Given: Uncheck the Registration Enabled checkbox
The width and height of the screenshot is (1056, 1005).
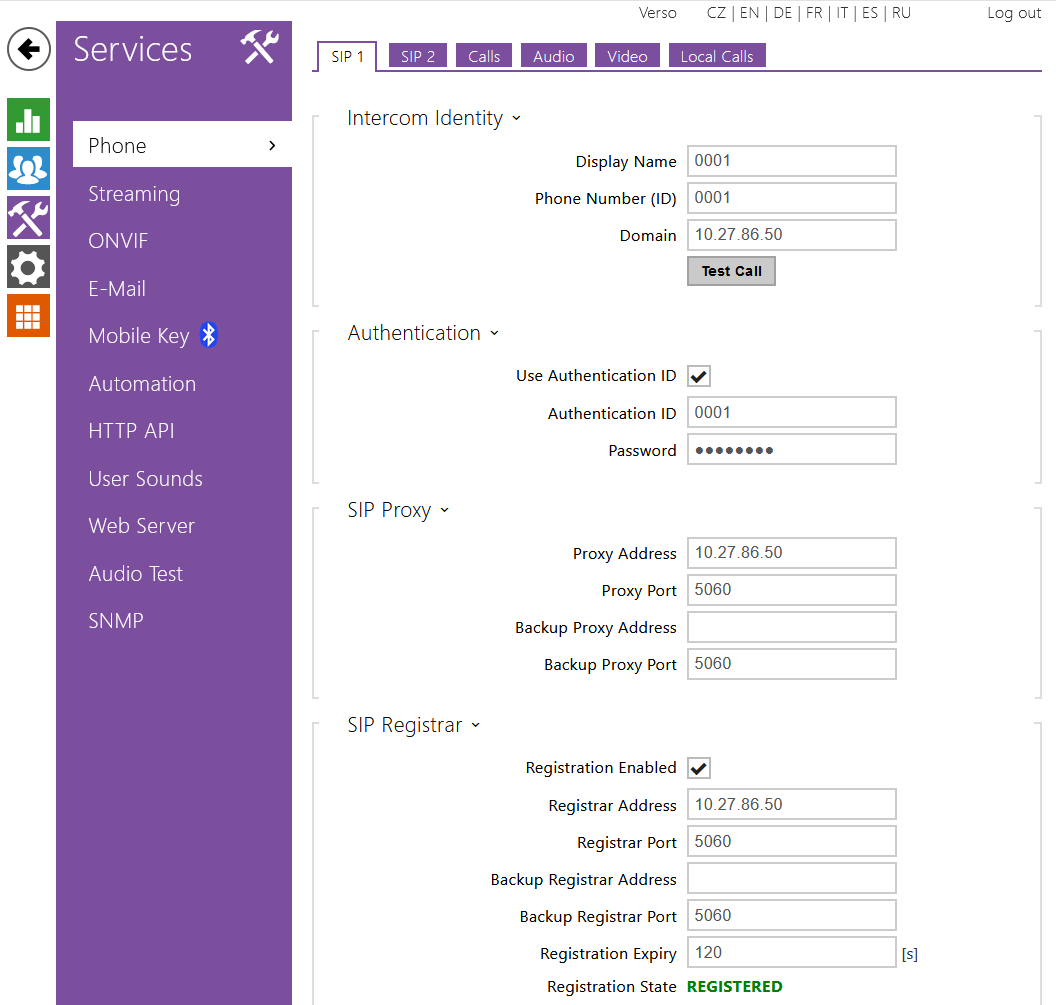Looking at the screenshot, I should [699, 768].
